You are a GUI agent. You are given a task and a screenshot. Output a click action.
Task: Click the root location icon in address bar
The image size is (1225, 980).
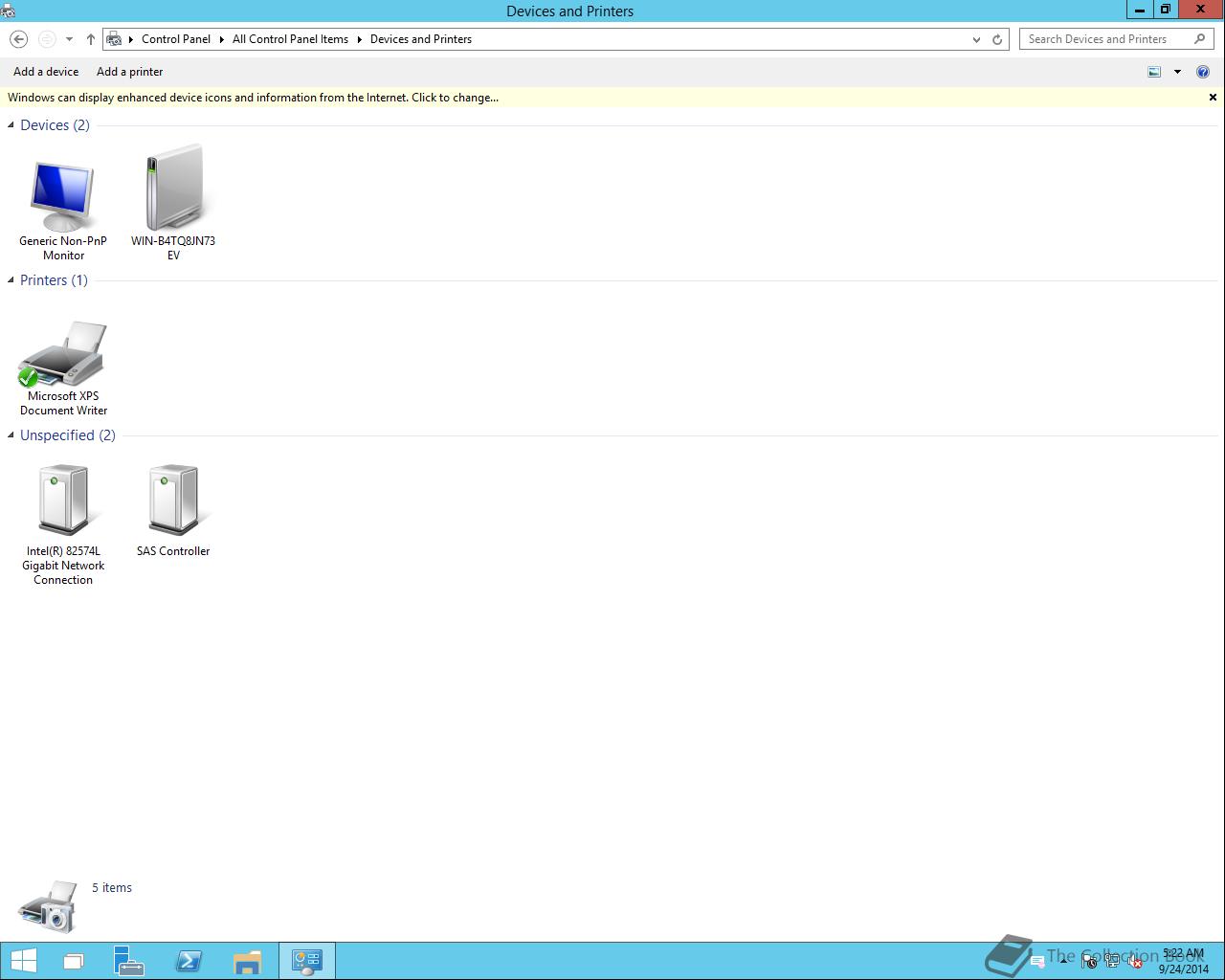115,39
